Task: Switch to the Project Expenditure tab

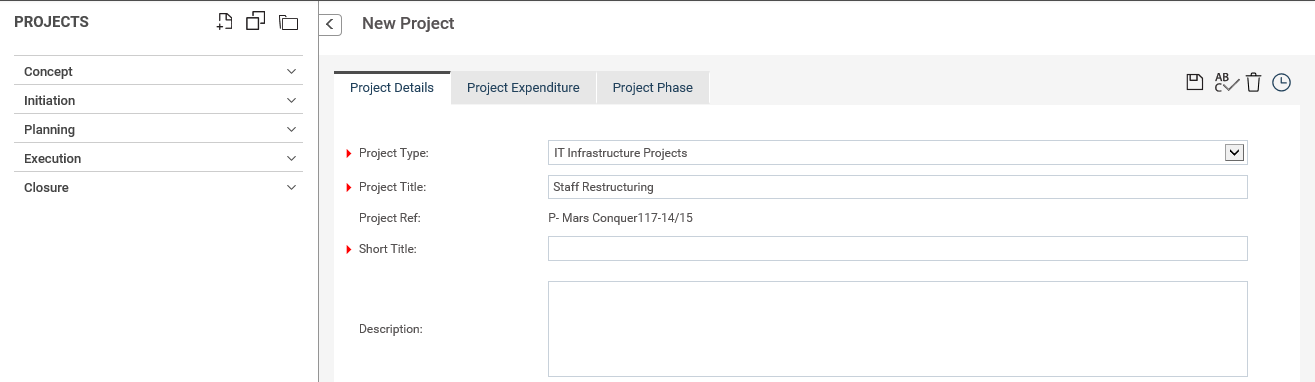Action: pos(523,88)
